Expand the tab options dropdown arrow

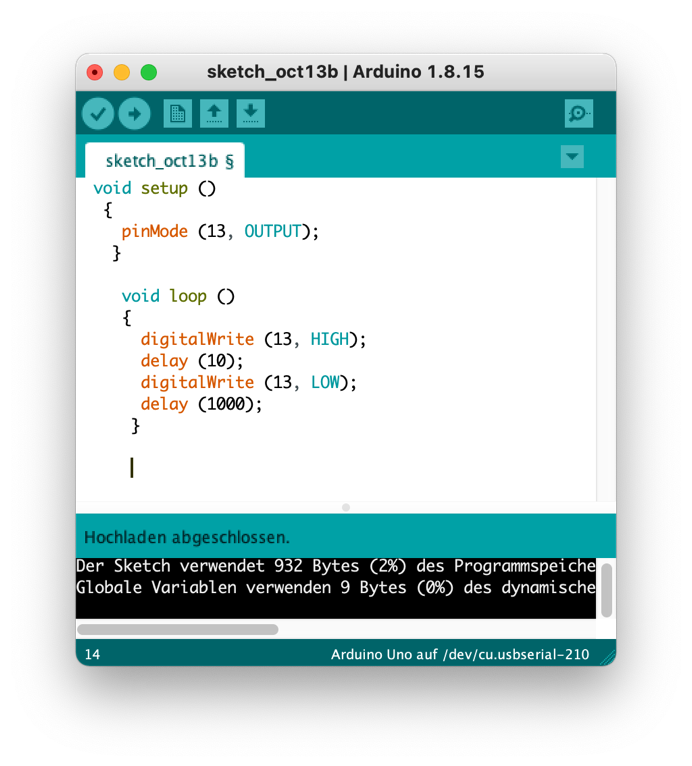click(x=572, y=157)
